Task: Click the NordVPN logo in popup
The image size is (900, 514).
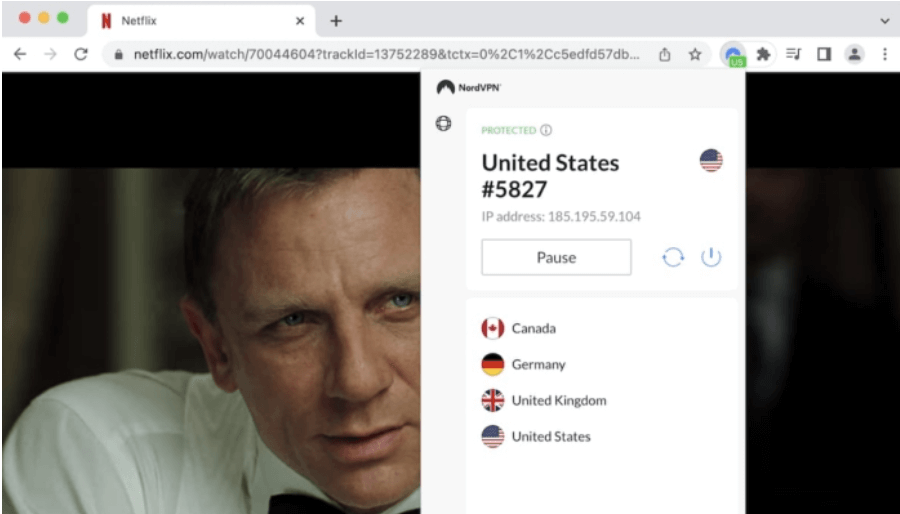Action: click(469, 88)
